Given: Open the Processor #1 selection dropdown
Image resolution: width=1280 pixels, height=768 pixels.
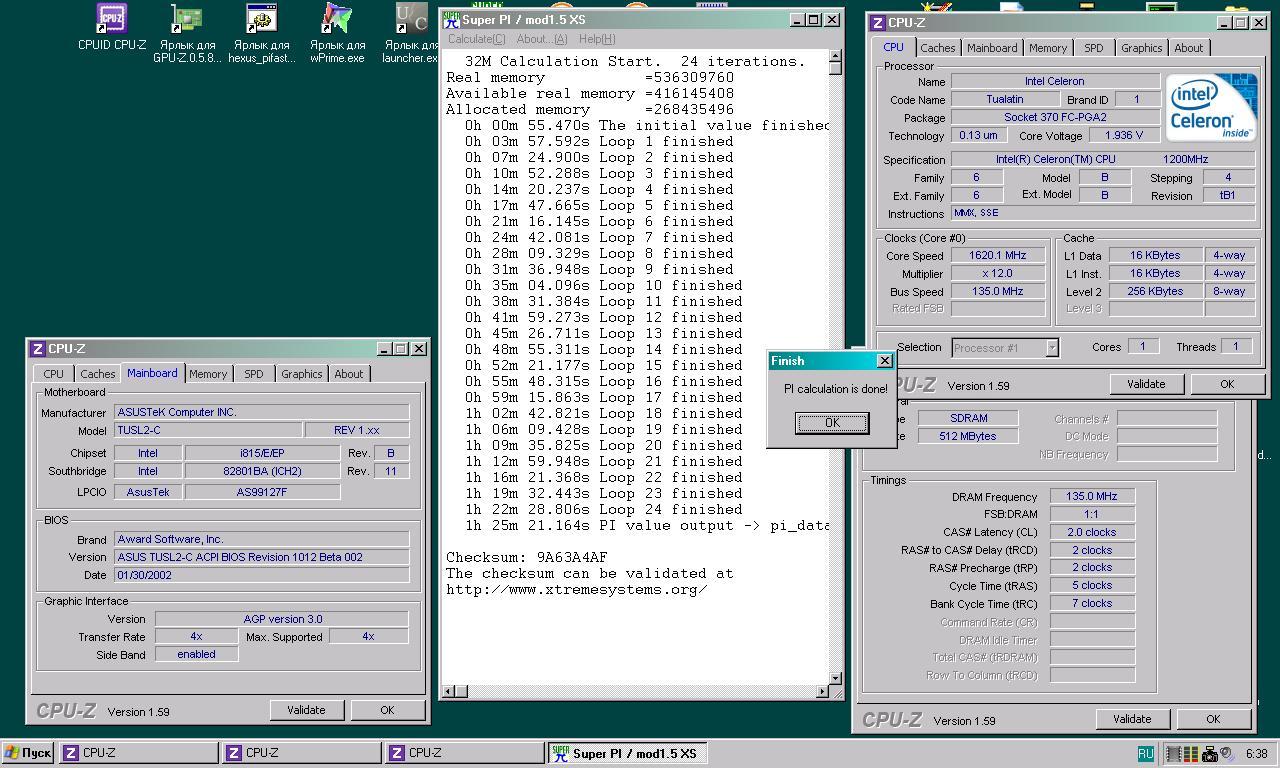Looking at the screenshot, I should coord(1005,348).
